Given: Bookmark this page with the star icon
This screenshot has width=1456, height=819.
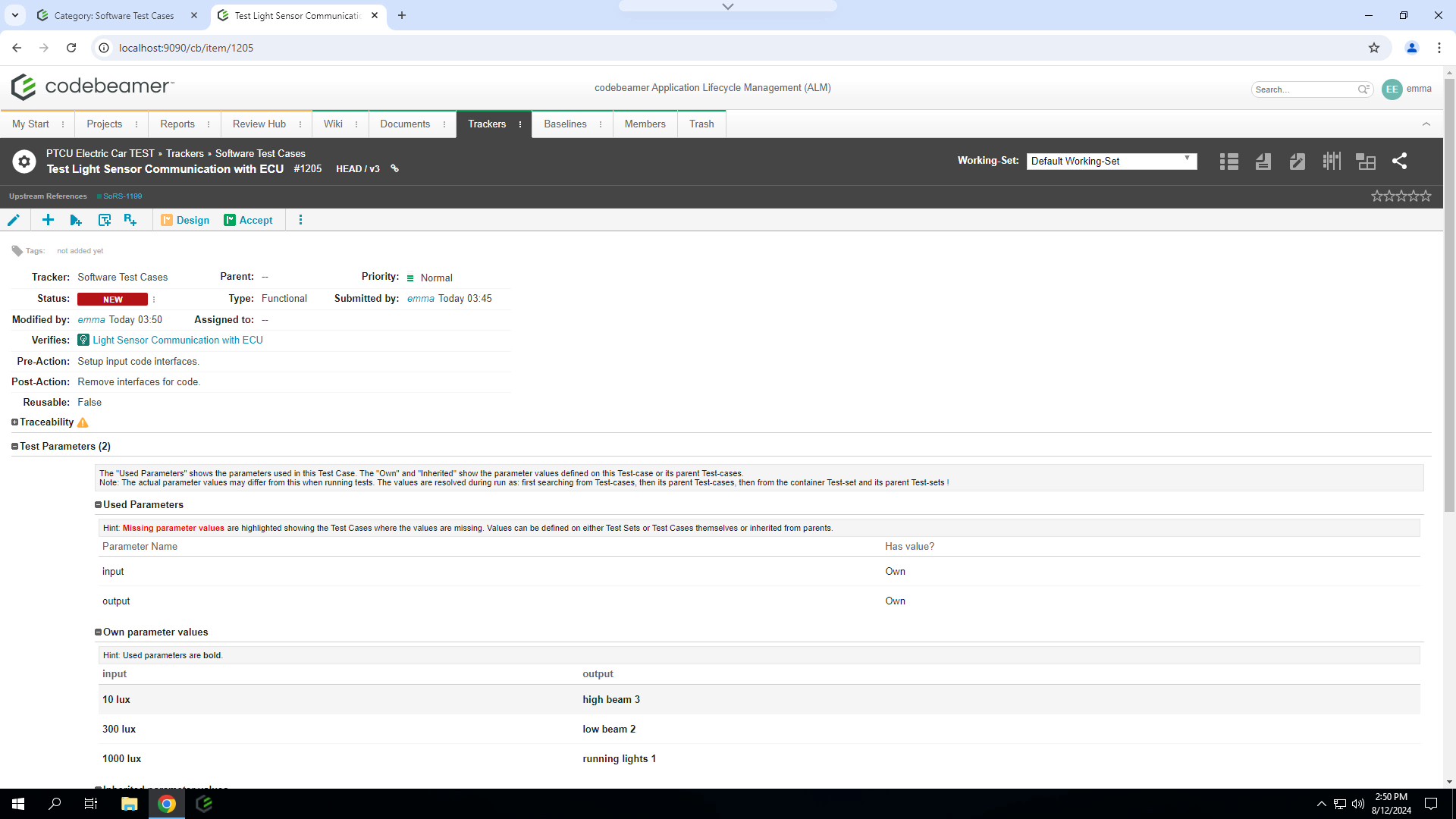Looking at the screenshot, I should click(1374, 48).
